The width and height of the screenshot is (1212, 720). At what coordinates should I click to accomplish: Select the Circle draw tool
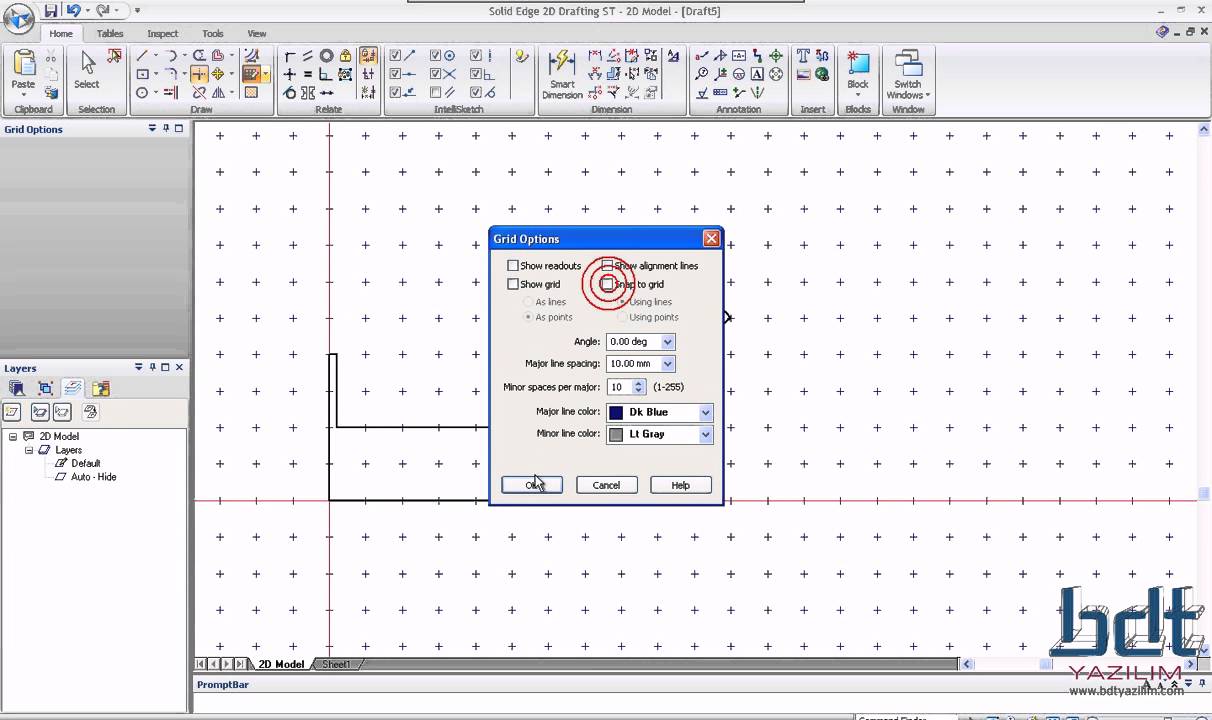142,92
